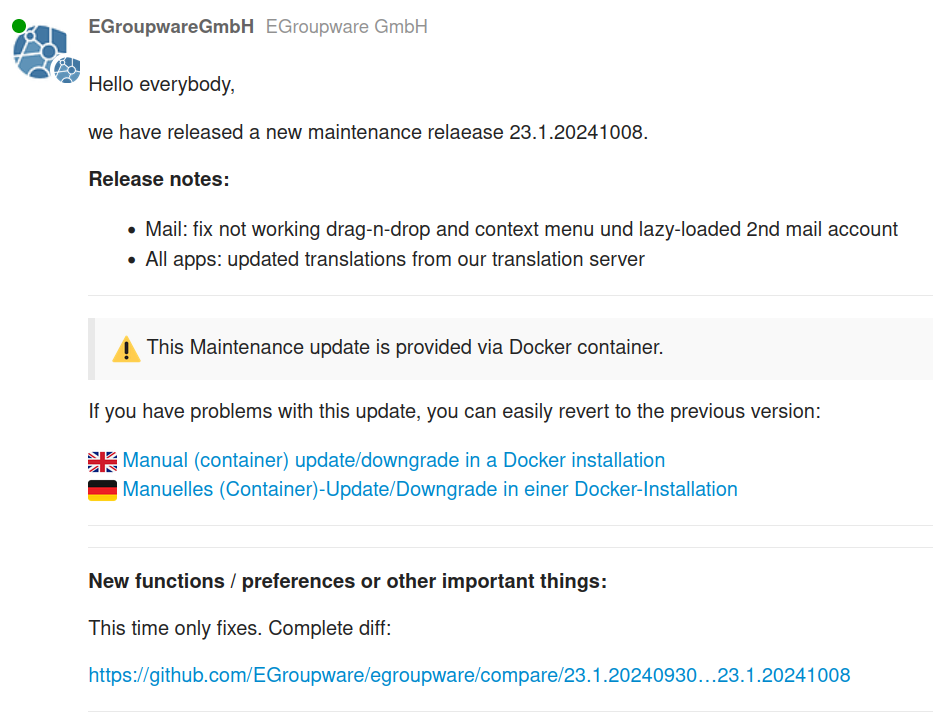
Task: Click the yellow warning triangle icon
Action: pyautogui.click(x=126, y=349)
